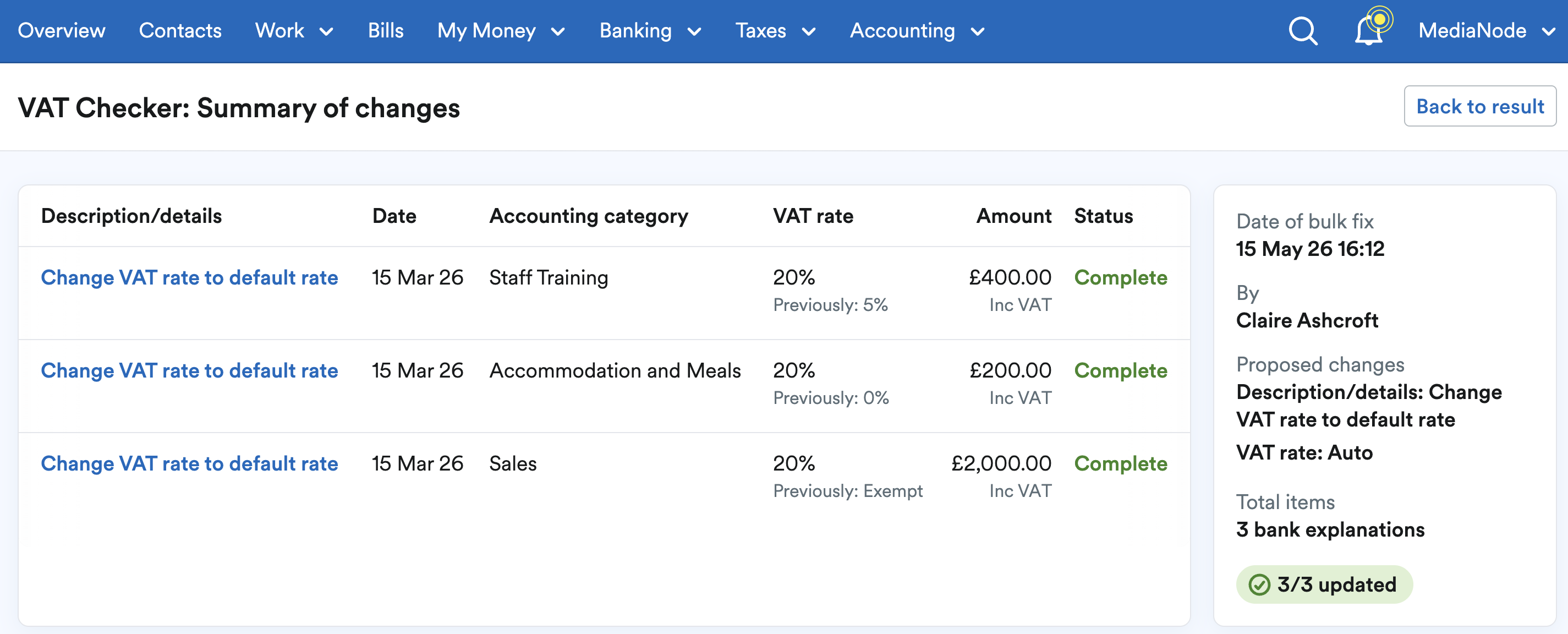1568x634 pixels.
Task: Expand the Accounting menu chevron
Action: (978, 32)
